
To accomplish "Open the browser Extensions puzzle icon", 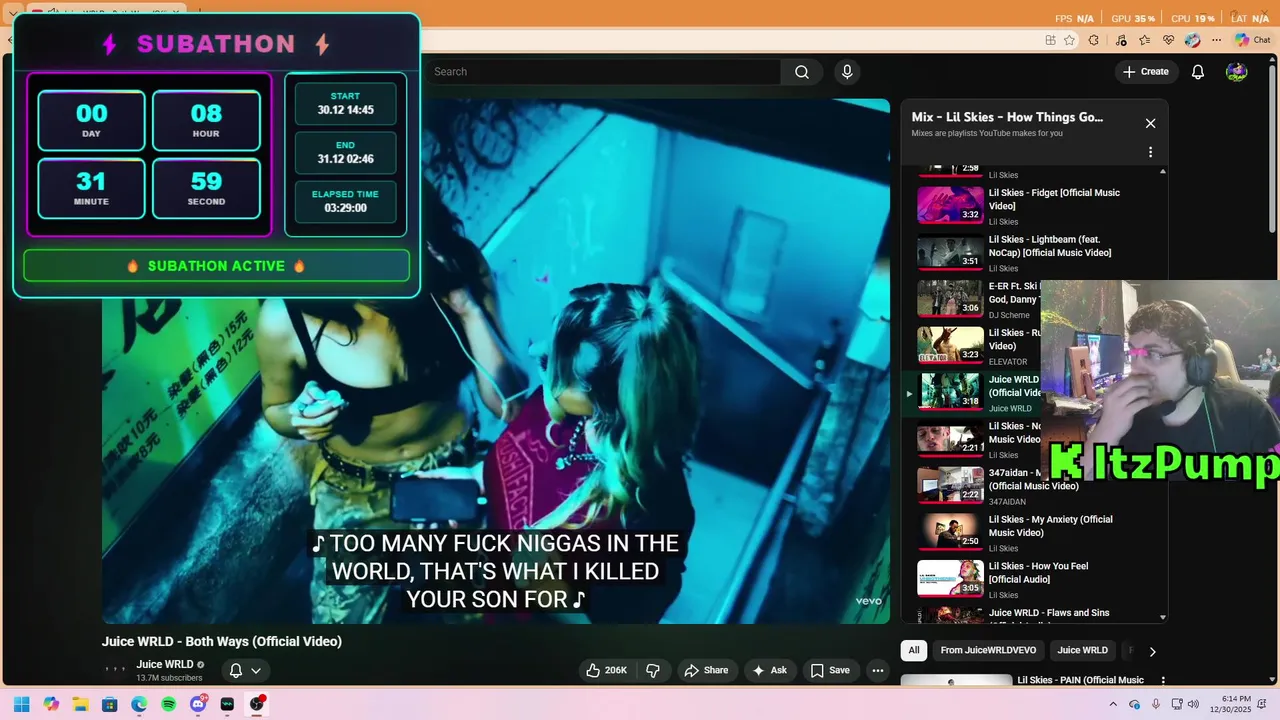I will pyautogui.click(x=1094, y=40).
